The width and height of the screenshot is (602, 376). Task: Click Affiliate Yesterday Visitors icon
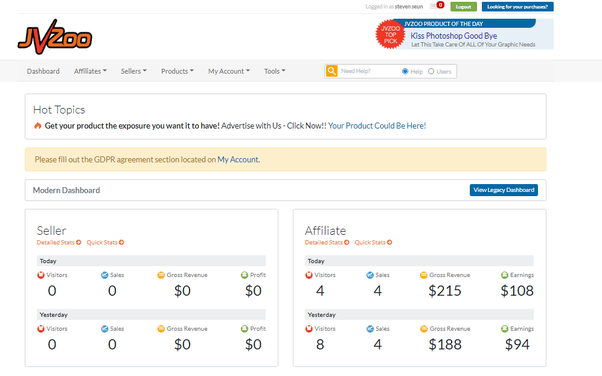[309, 329]
